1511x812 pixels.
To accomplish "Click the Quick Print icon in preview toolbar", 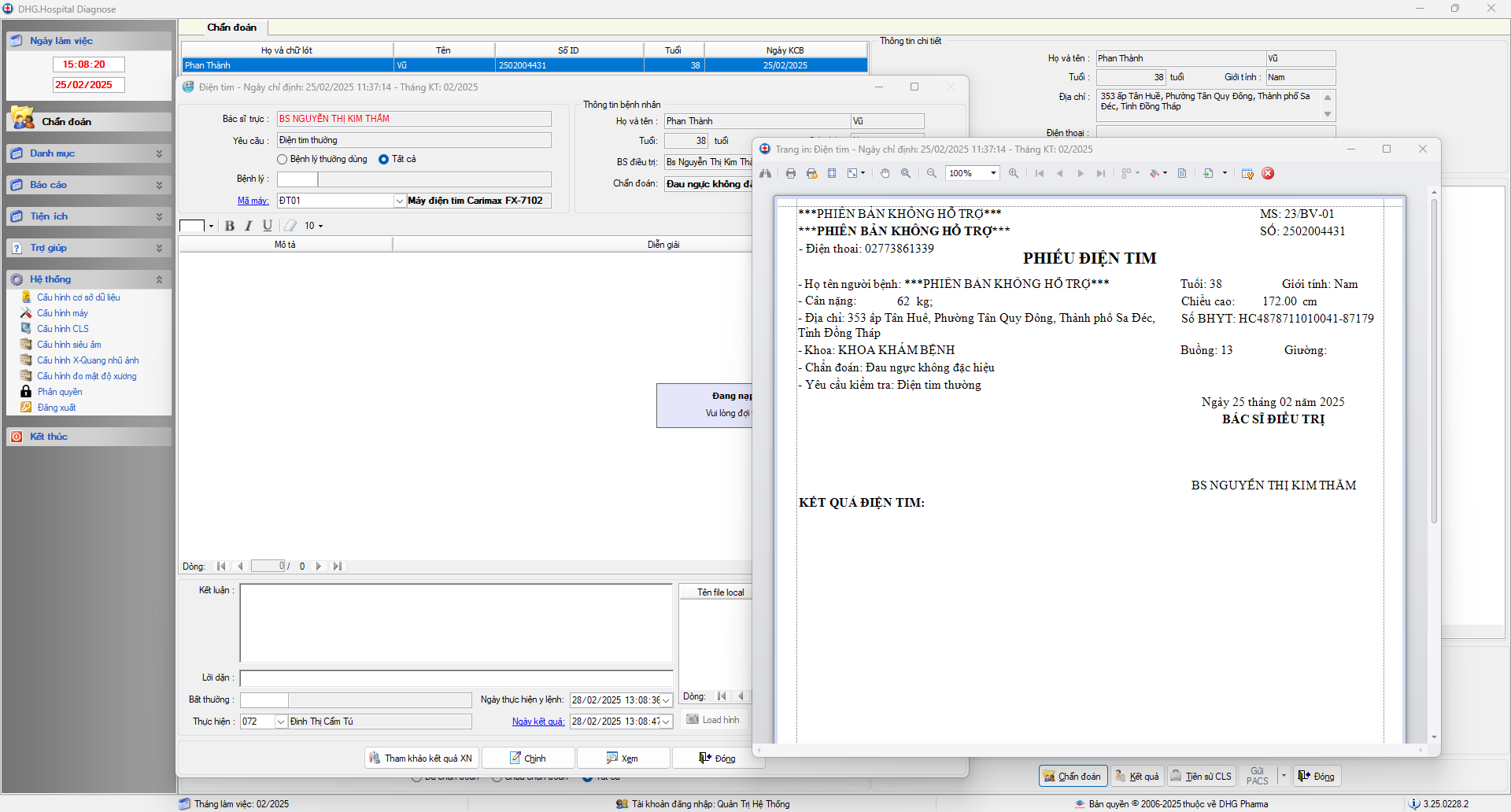I will pyautogui.click(x=811, y=173).
